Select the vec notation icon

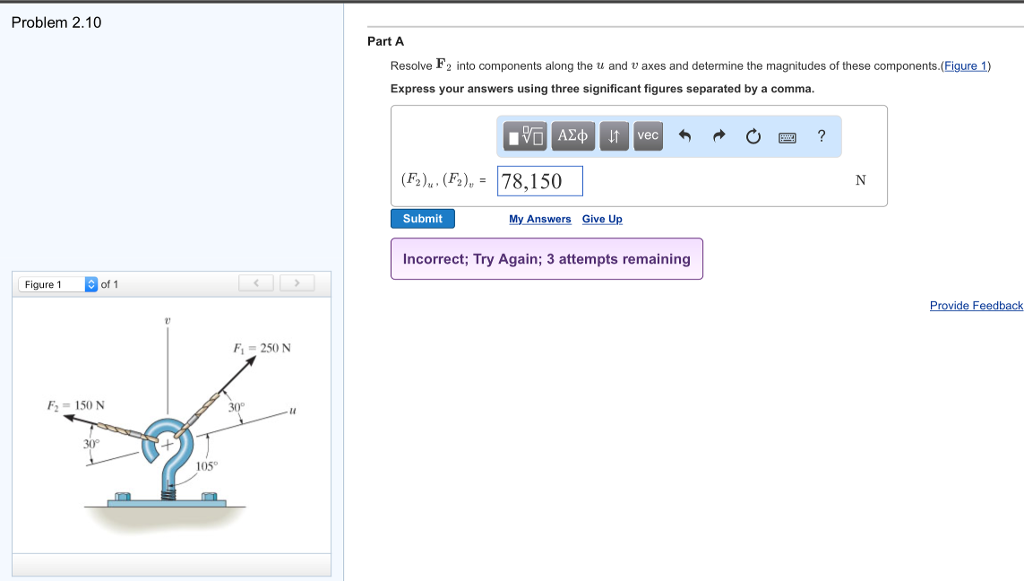coord(647,136)
